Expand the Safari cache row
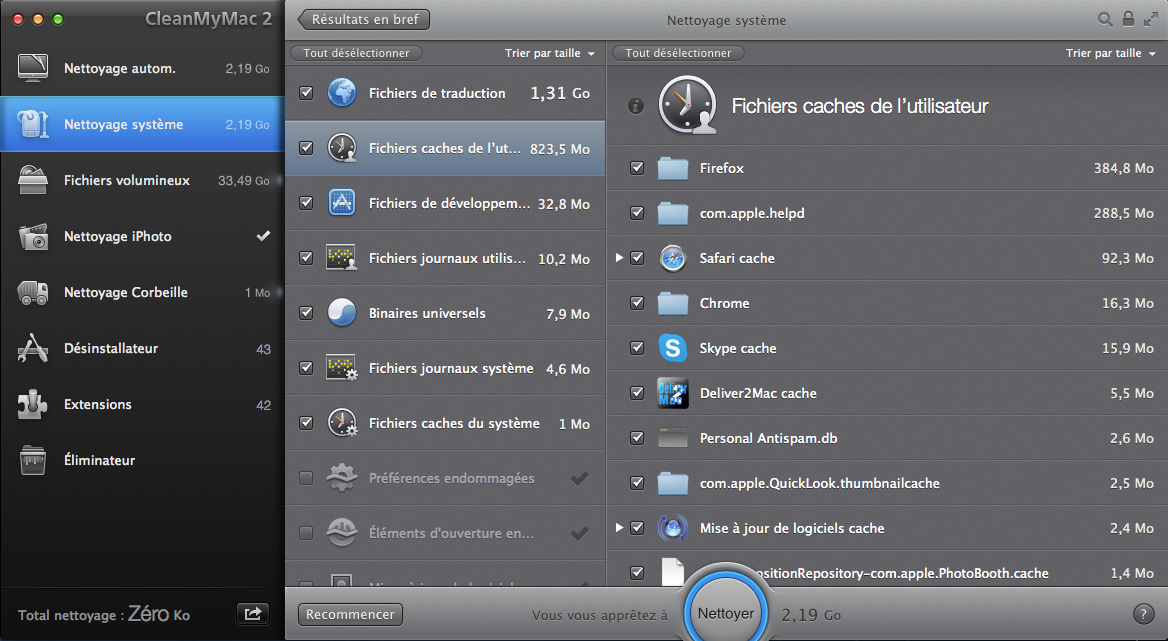The height and width of the screenshot is (641, 1168). click(619, 258)
